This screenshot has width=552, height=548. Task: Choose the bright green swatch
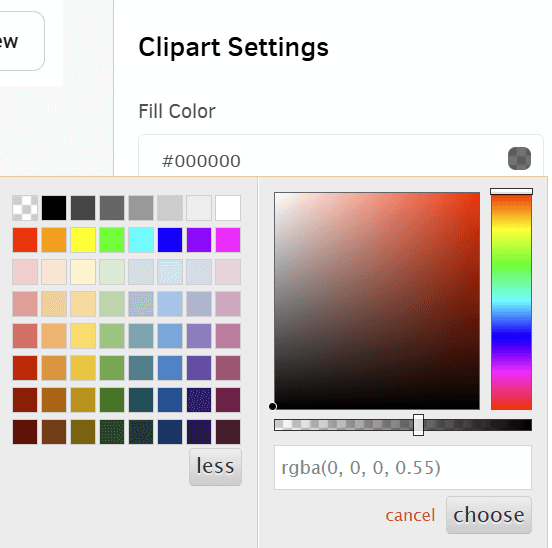click(x=112, y=240)
